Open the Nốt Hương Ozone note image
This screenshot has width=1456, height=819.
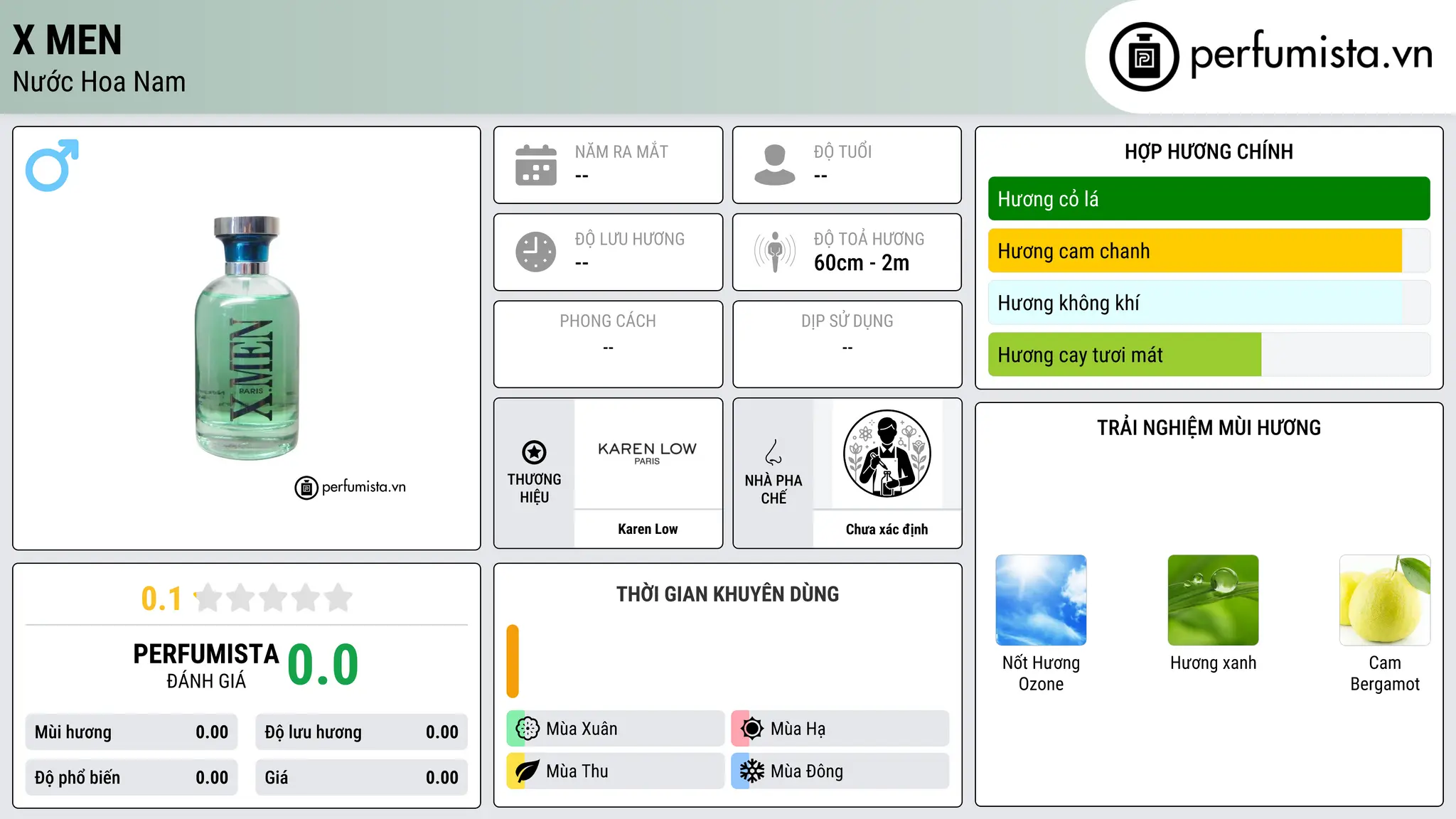tap(1041, 600)
